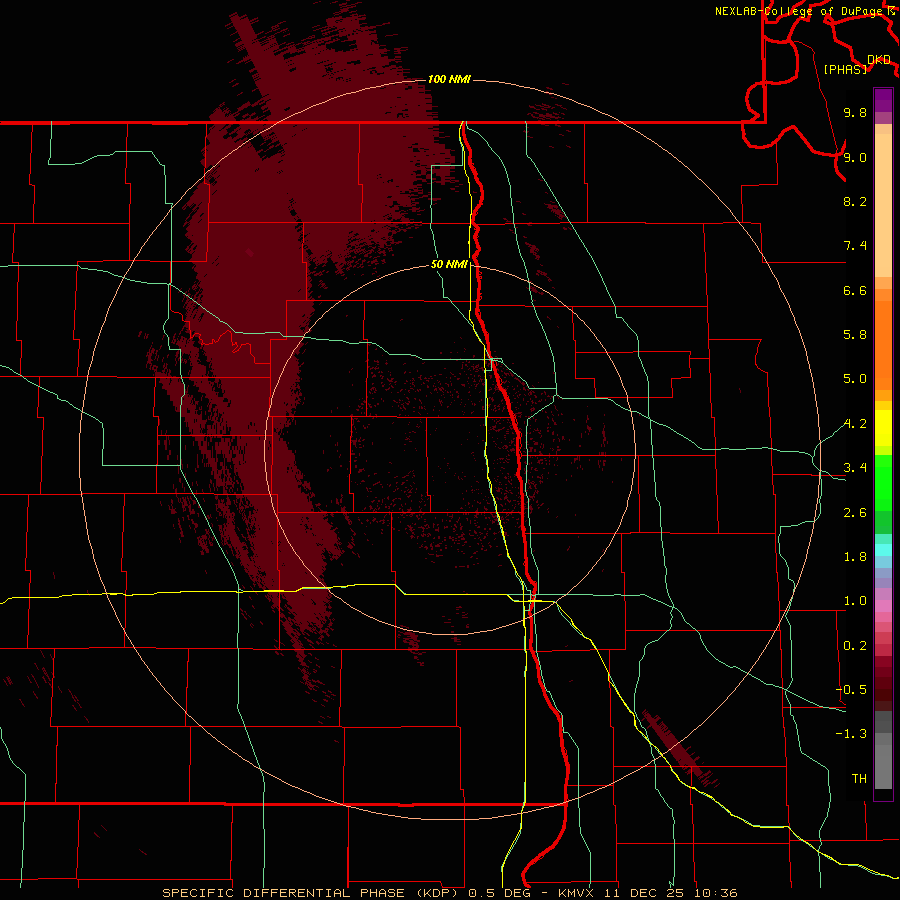
Task: Click the 10:36 timestamp
Action: click(716, 893)
